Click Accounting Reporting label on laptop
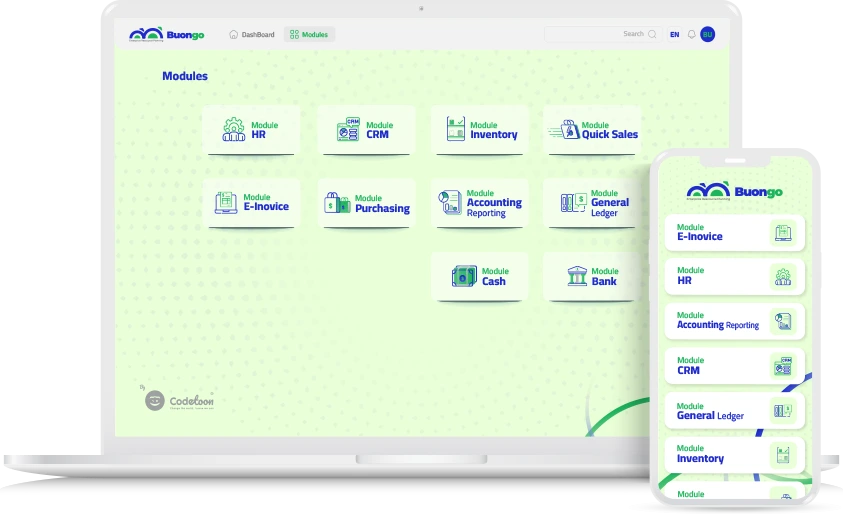 (494, 208)
